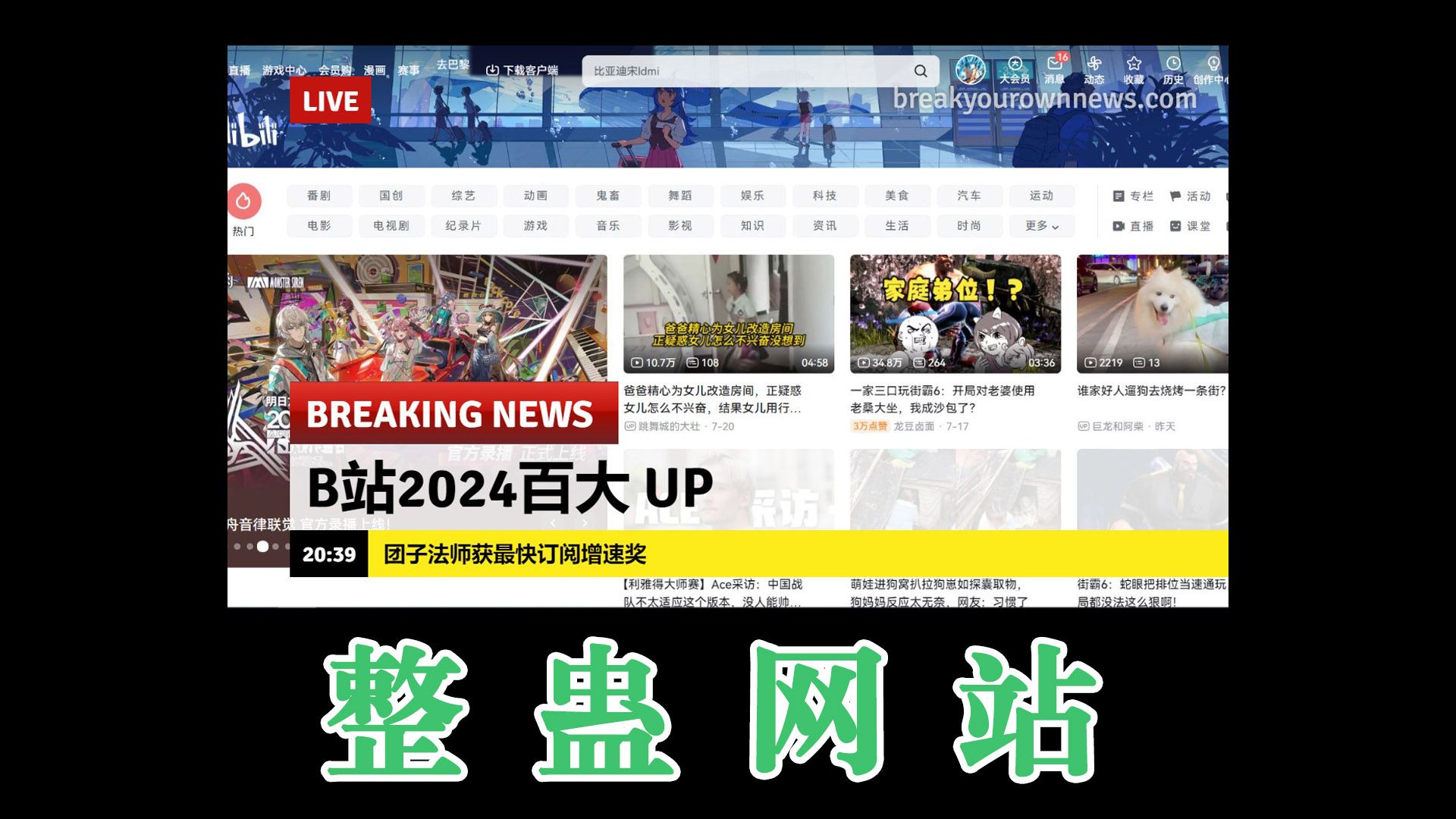
Task: Select the 美食 category
Action: 897,196
